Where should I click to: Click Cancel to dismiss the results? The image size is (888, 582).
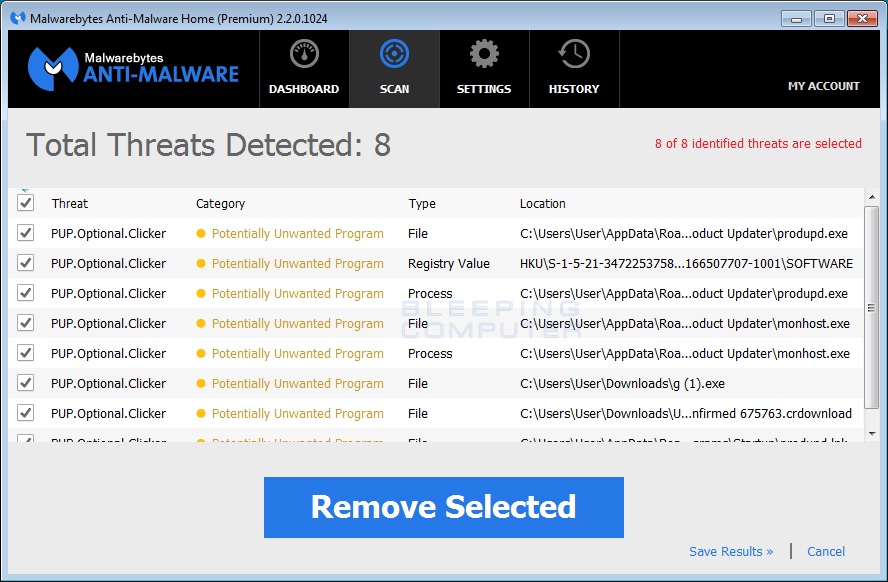tap(825, 551)
